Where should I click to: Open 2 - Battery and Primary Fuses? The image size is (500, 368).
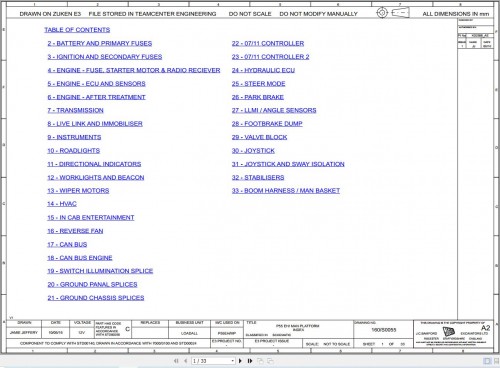pos(100,43)
